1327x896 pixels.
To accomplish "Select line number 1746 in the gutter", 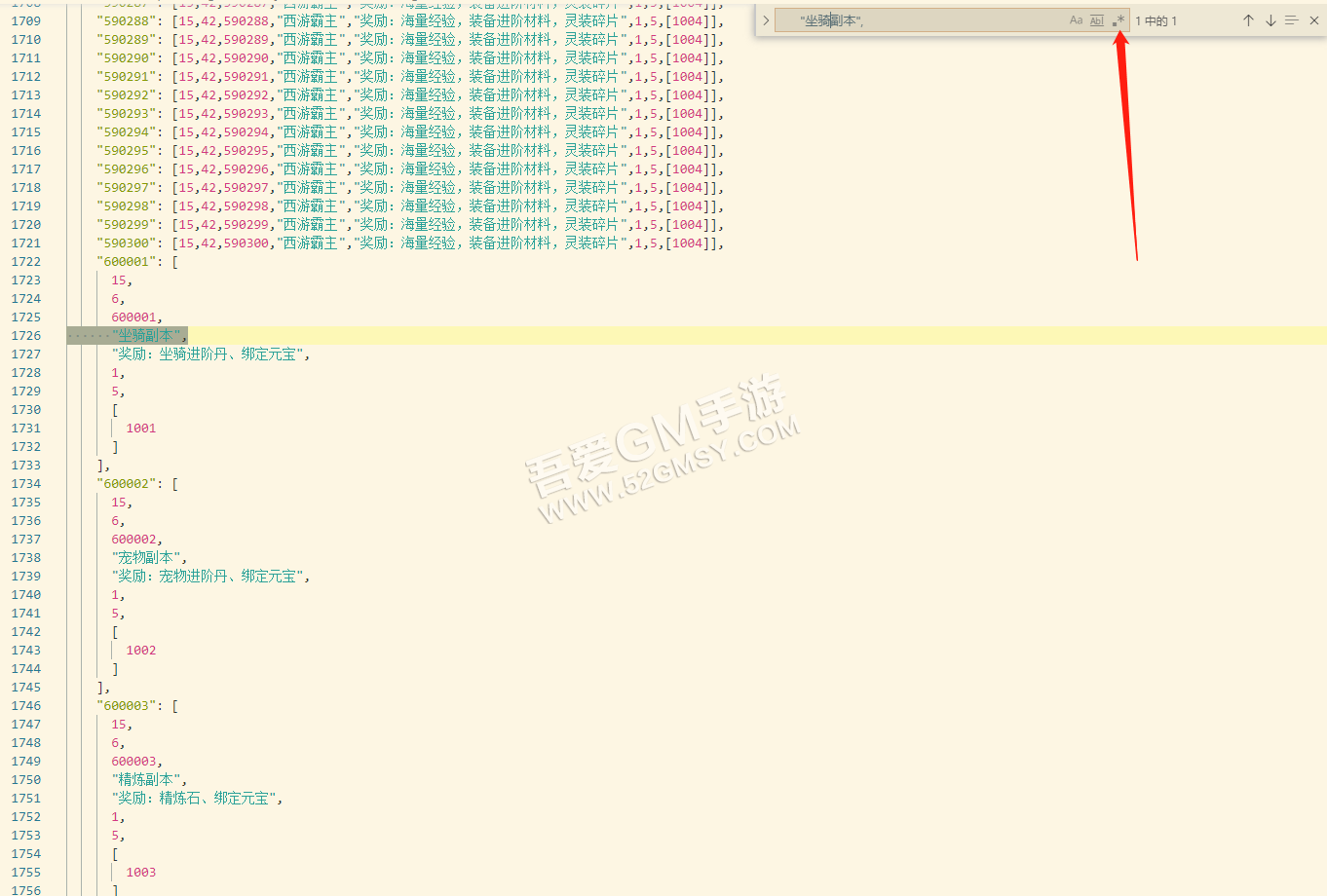I will (26, 706).
